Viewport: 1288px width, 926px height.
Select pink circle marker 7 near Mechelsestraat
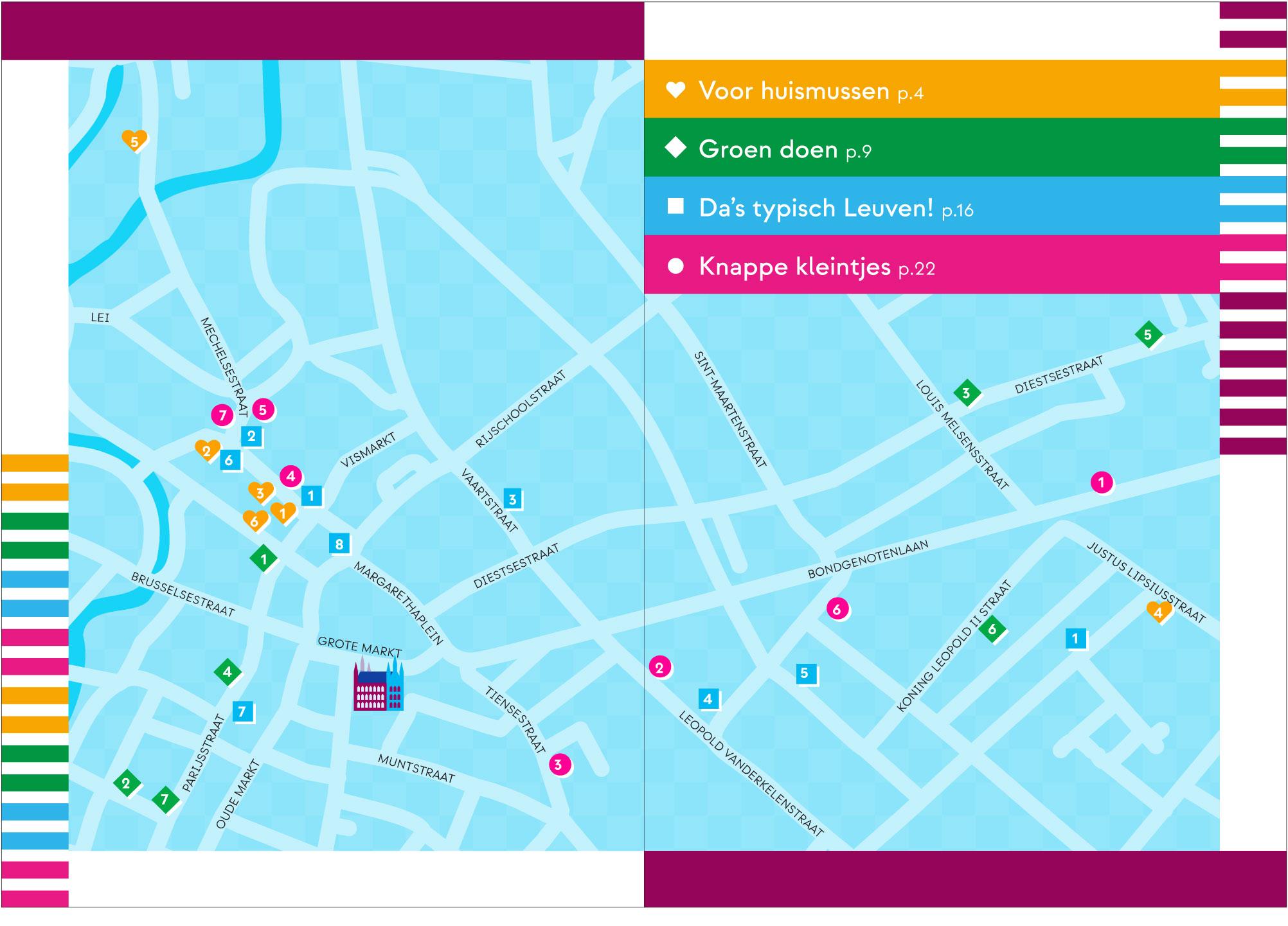(222, 415)
